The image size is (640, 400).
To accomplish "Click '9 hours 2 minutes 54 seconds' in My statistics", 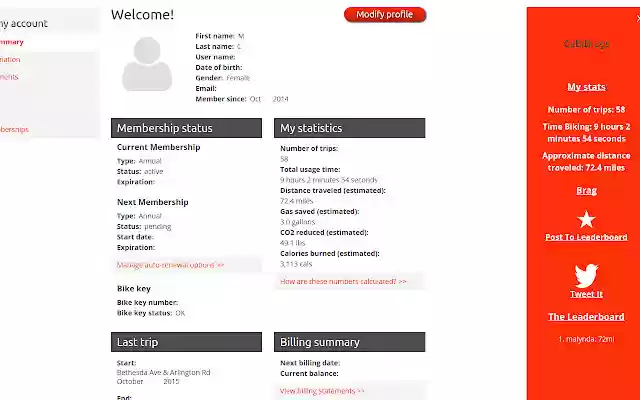I will click(329, 180).
